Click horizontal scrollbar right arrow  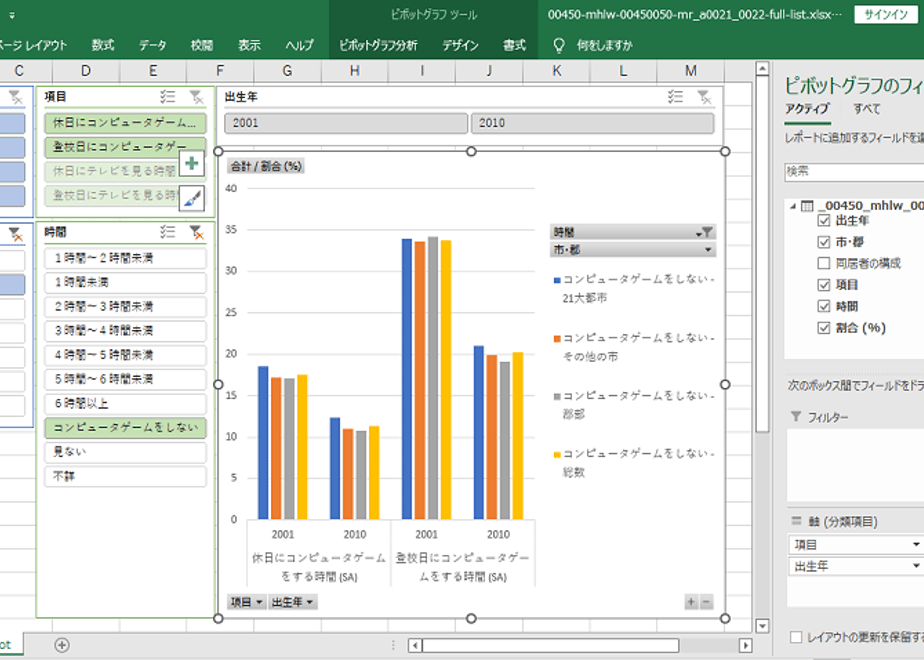tap(745, 645)
